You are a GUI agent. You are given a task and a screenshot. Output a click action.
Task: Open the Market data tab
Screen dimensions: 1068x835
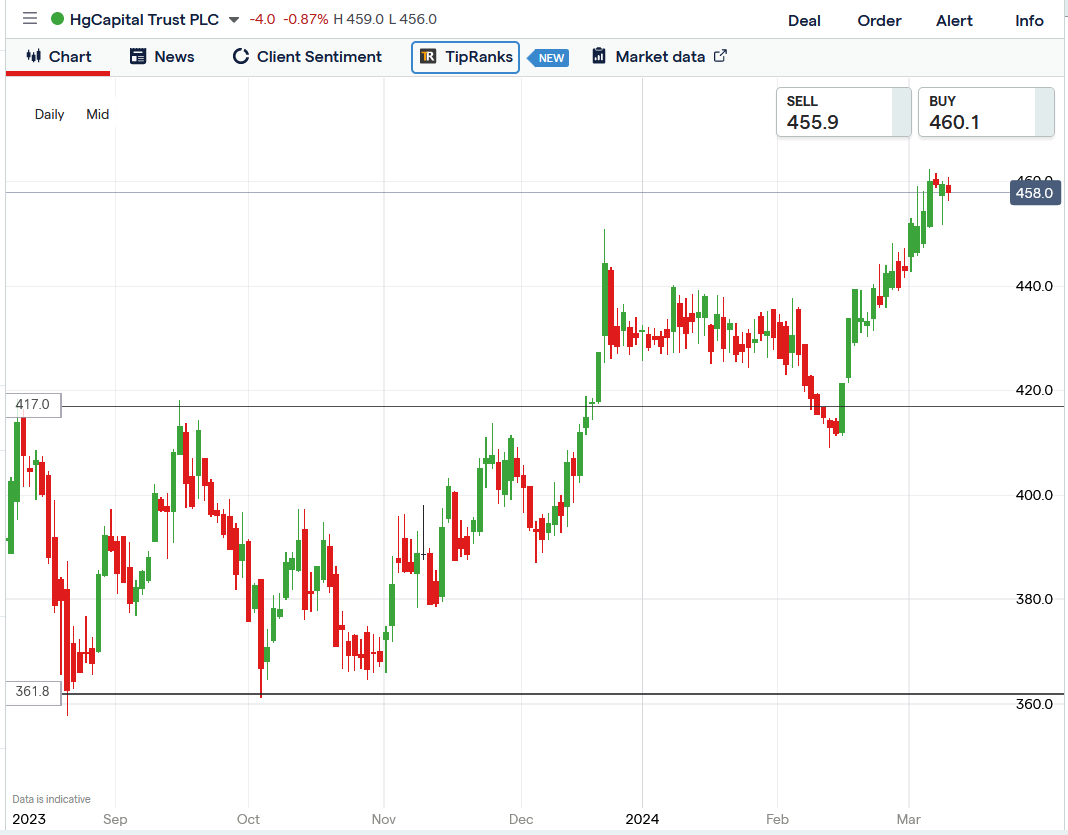pyautogui.click(x=659, y=57)
